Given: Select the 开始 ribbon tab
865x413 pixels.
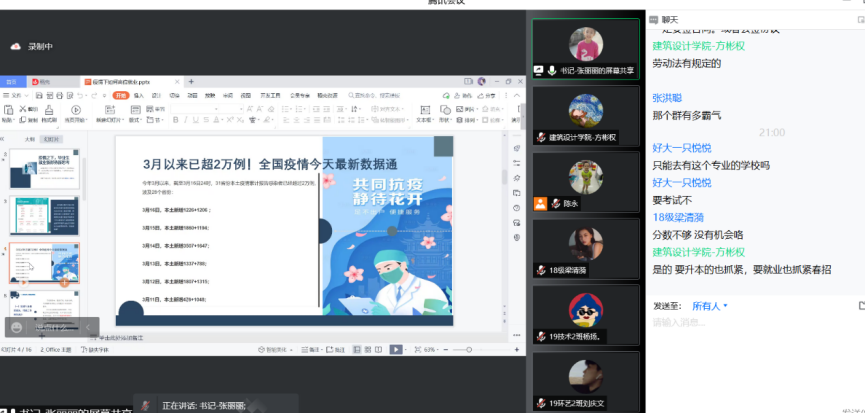Looking at the screenshot, I should pos(120,95).
